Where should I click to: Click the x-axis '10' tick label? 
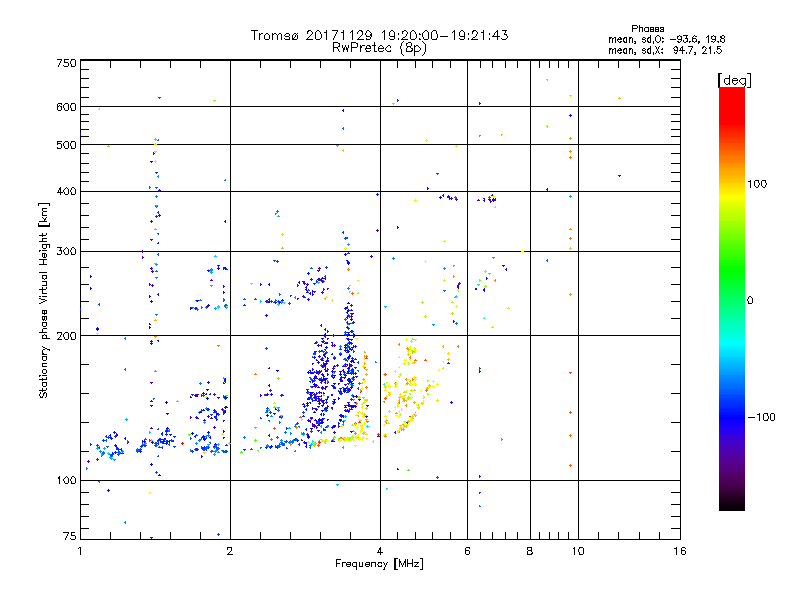(578, 551)
